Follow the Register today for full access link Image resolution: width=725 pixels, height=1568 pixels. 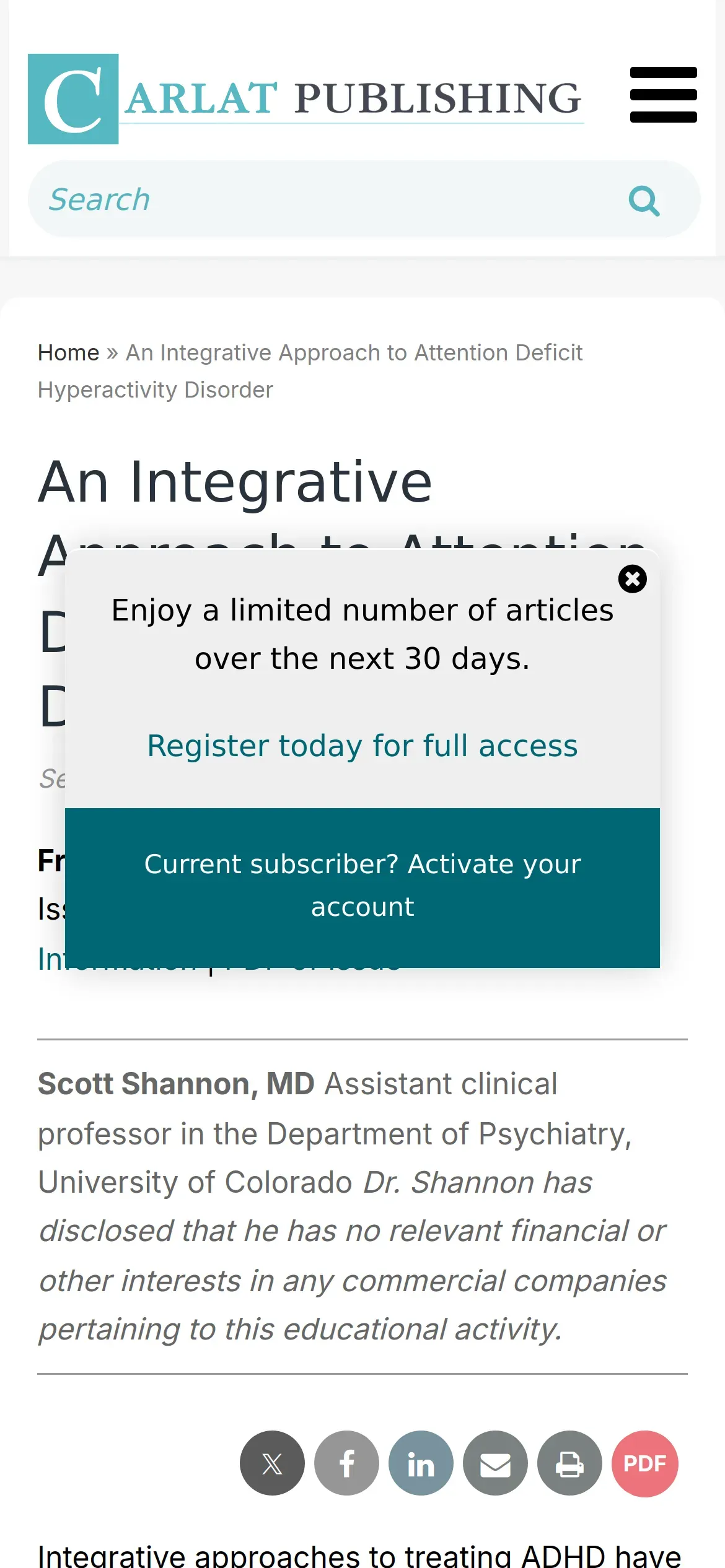click(x=362, y=746)
